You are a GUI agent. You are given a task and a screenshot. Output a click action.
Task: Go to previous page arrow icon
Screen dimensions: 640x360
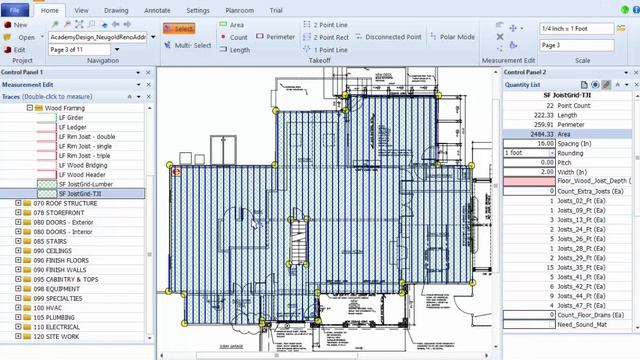116,24
